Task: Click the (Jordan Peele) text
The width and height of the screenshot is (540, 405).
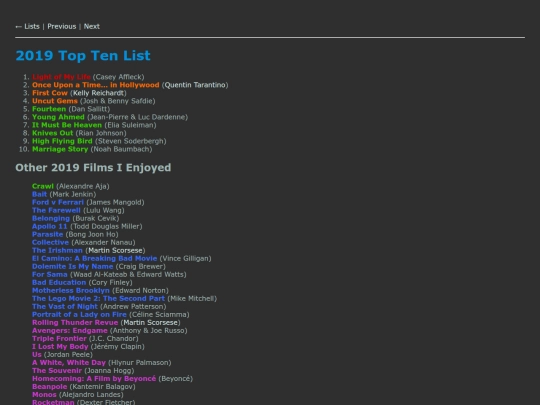Action: [x=68, y=355]
